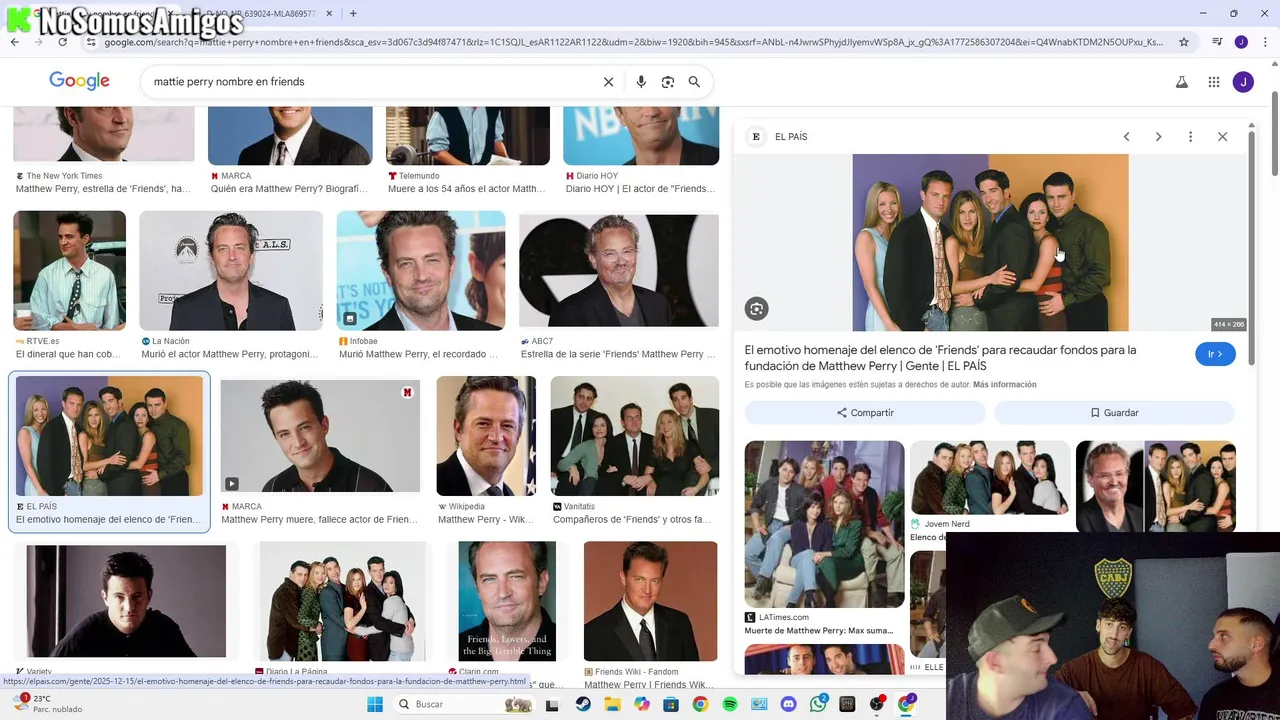This screenshot has width=1280, height=720.
Task: Bookmark this page with the star icon
Action: [x=1184, y=42]
